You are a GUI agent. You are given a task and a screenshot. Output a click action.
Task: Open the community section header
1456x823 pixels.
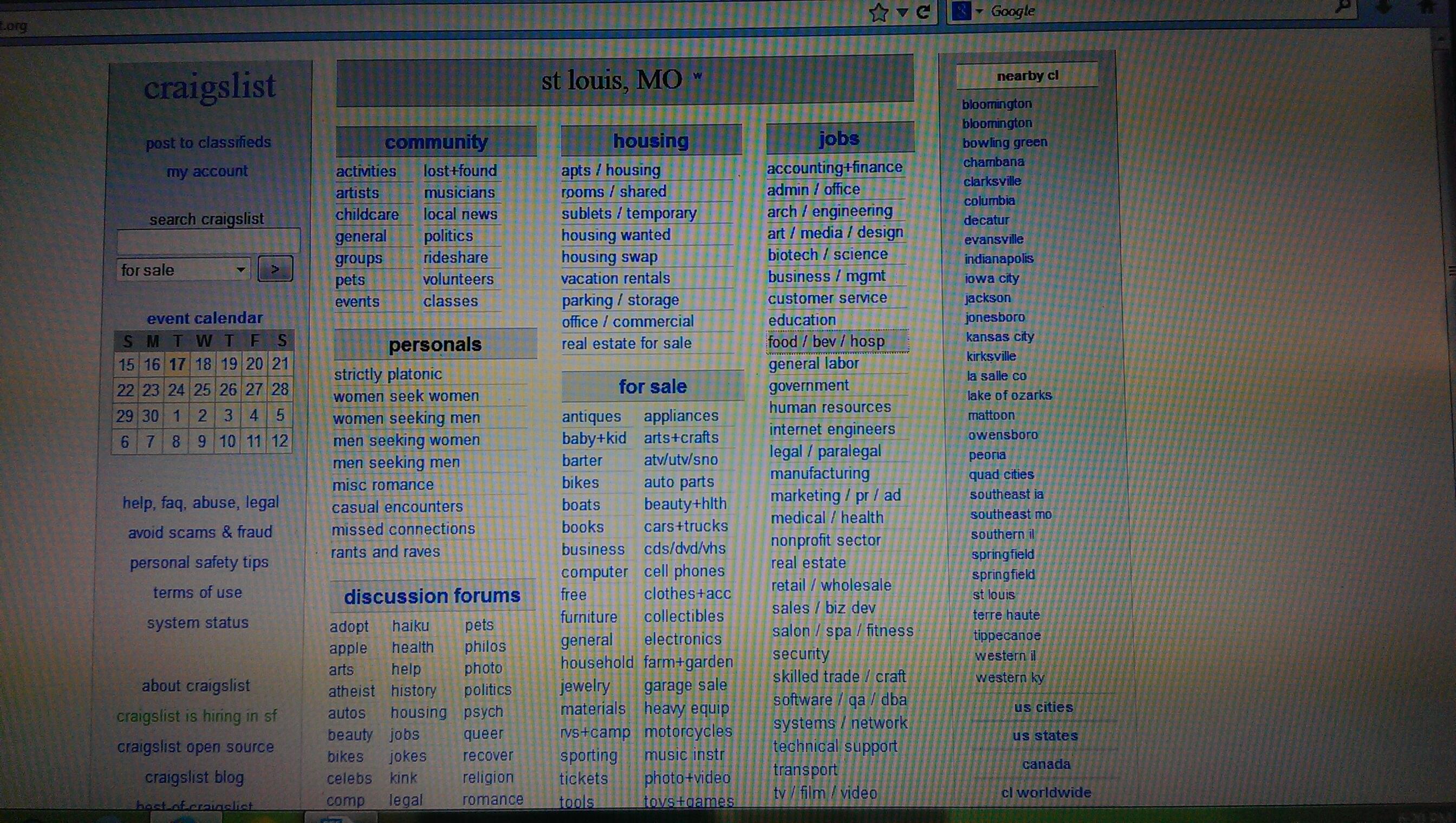pyautogui.click(x=436, y=142)
